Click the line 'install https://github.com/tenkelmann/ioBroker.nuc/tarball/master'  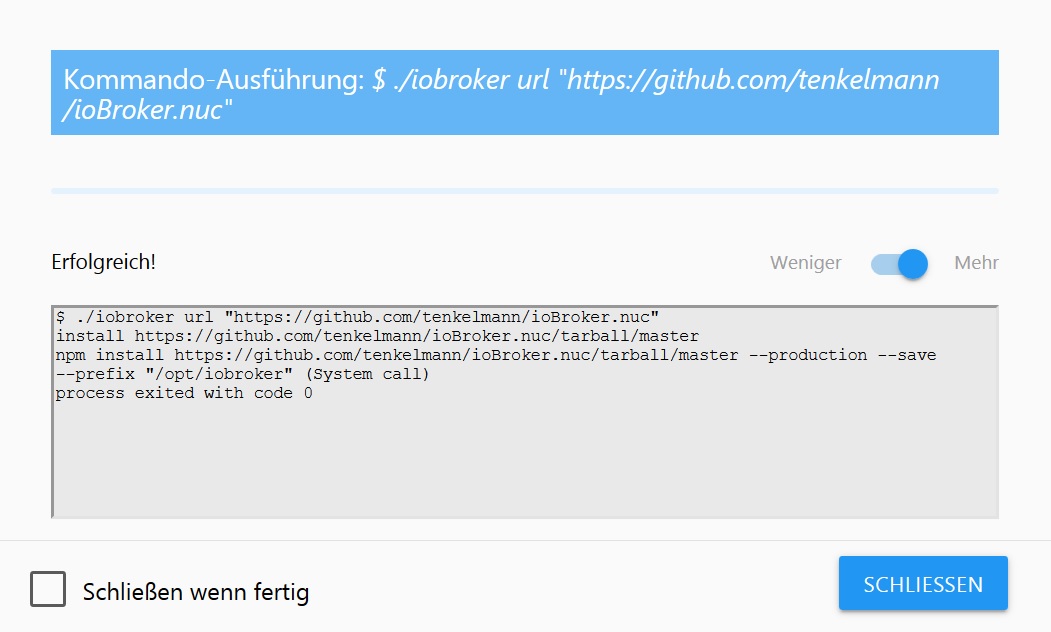(377, 336)
